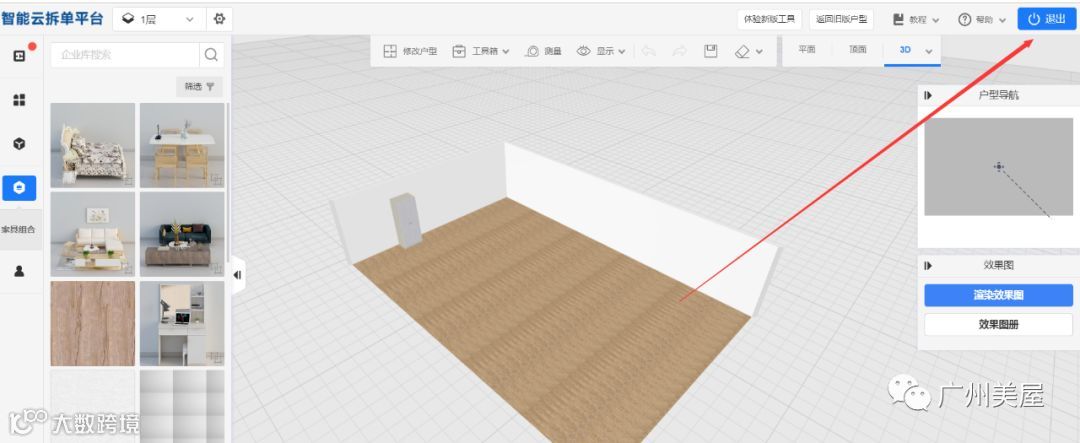Click the redo arrow
1080x443 pixels.
(679, 51)
